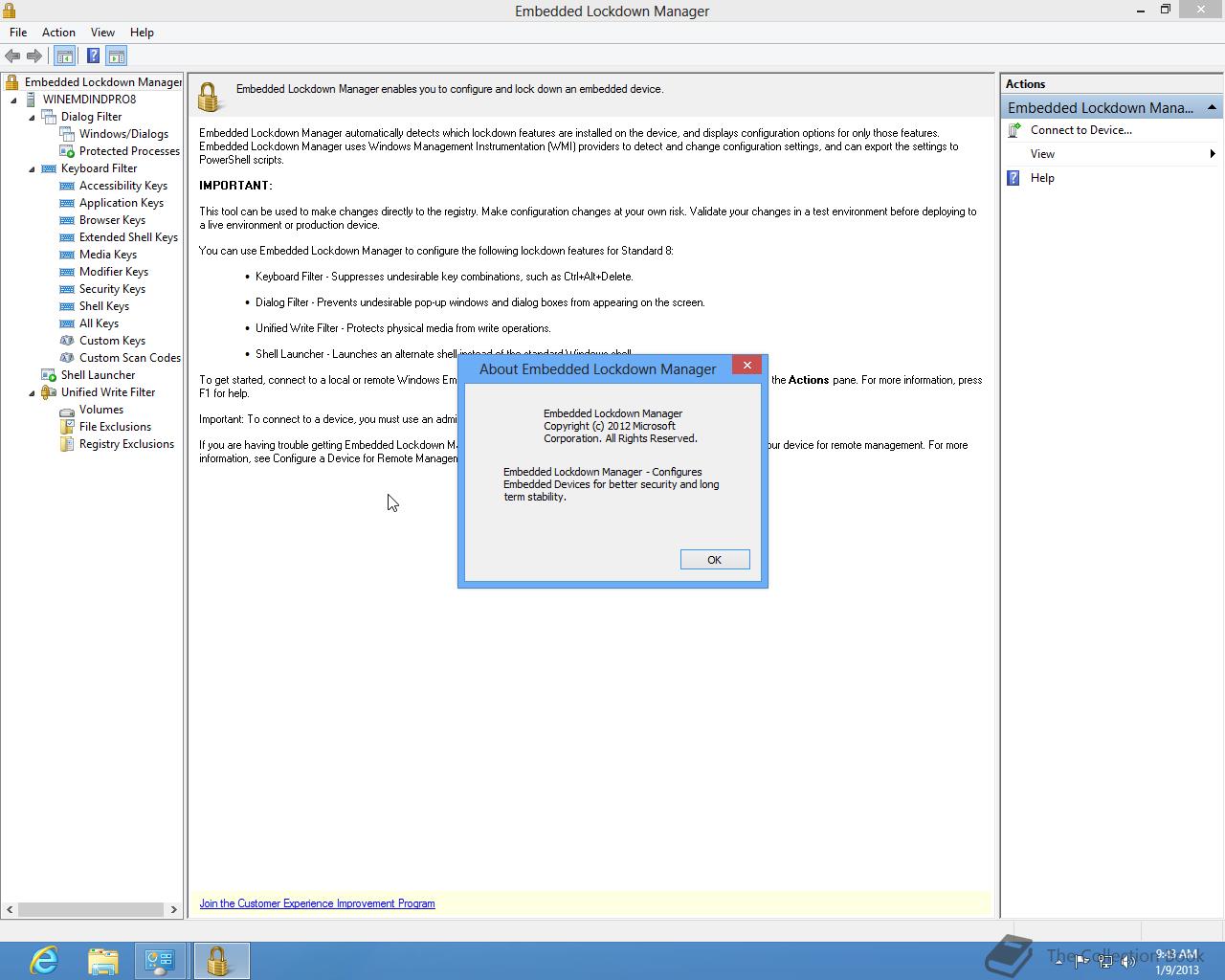Image resolution: width=1225 pixels, height=980 pixels.
Task: Click the tree scrollbar left arrow
Action: click(10, 909)
